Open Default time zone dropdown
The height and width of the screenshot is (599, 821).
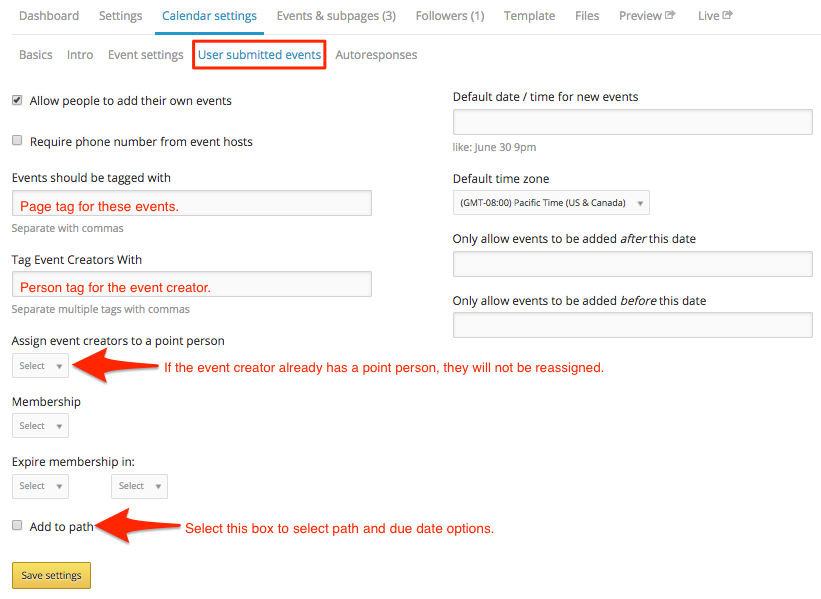pos(551,203)
